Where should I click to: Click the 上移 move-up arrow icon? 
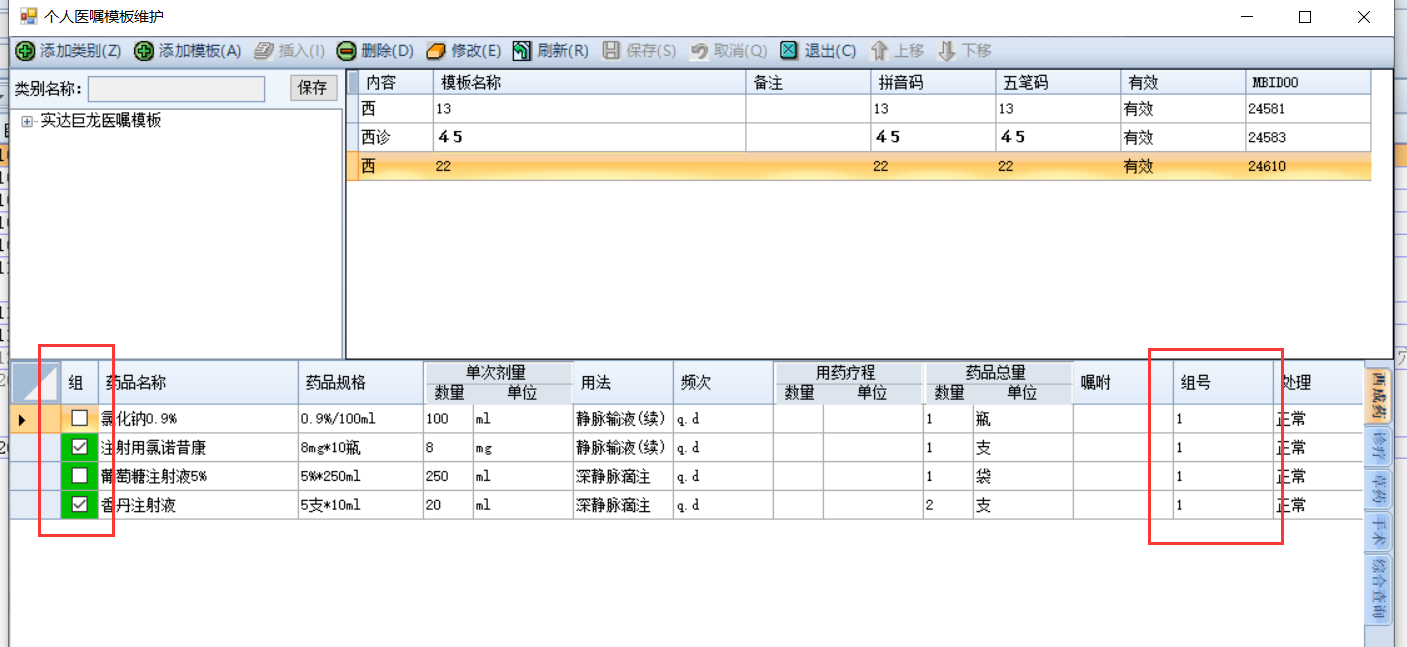click(x=880, y=50)
